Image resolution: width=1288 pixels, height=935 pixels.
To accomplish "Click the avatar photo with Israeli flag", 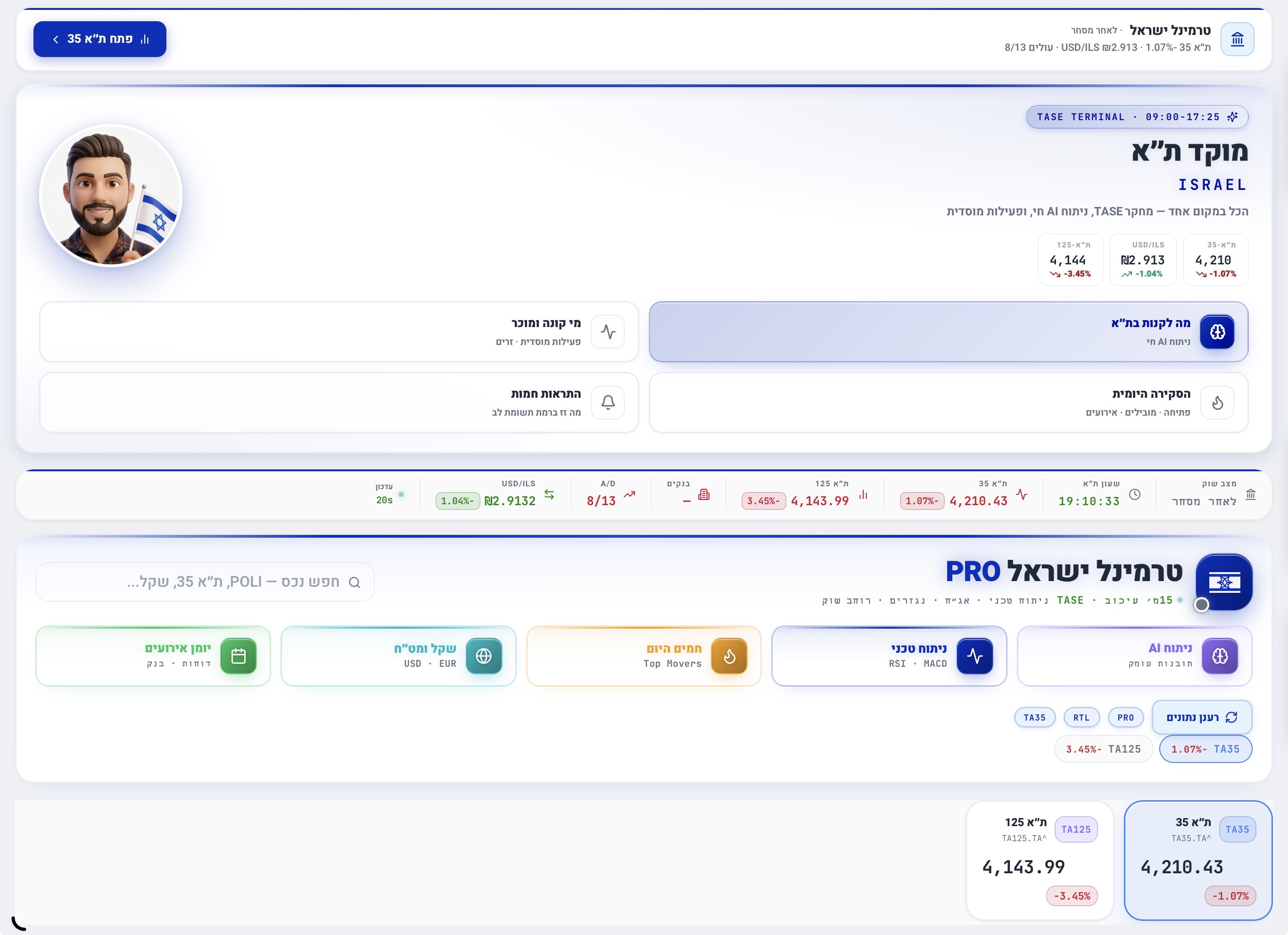I will click(x=111, y=195).
